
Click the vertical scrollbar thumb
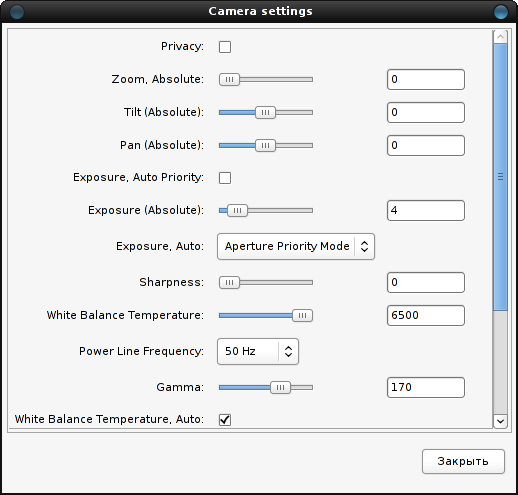click(500, 177)
